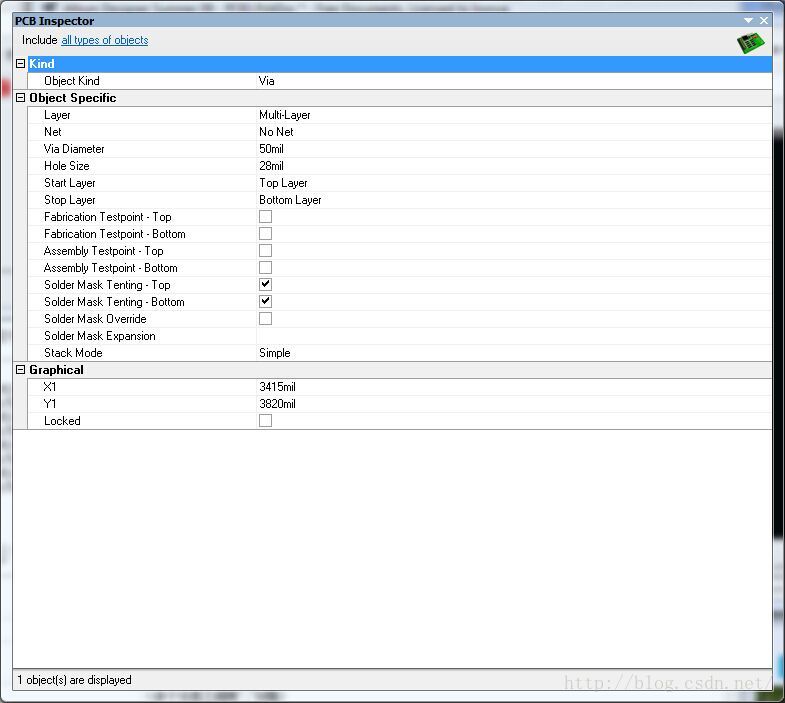Image resolution: width=785 pixels, height=703 pixels.
Task: Collapse the Graphical section
Action: (21, 370)
